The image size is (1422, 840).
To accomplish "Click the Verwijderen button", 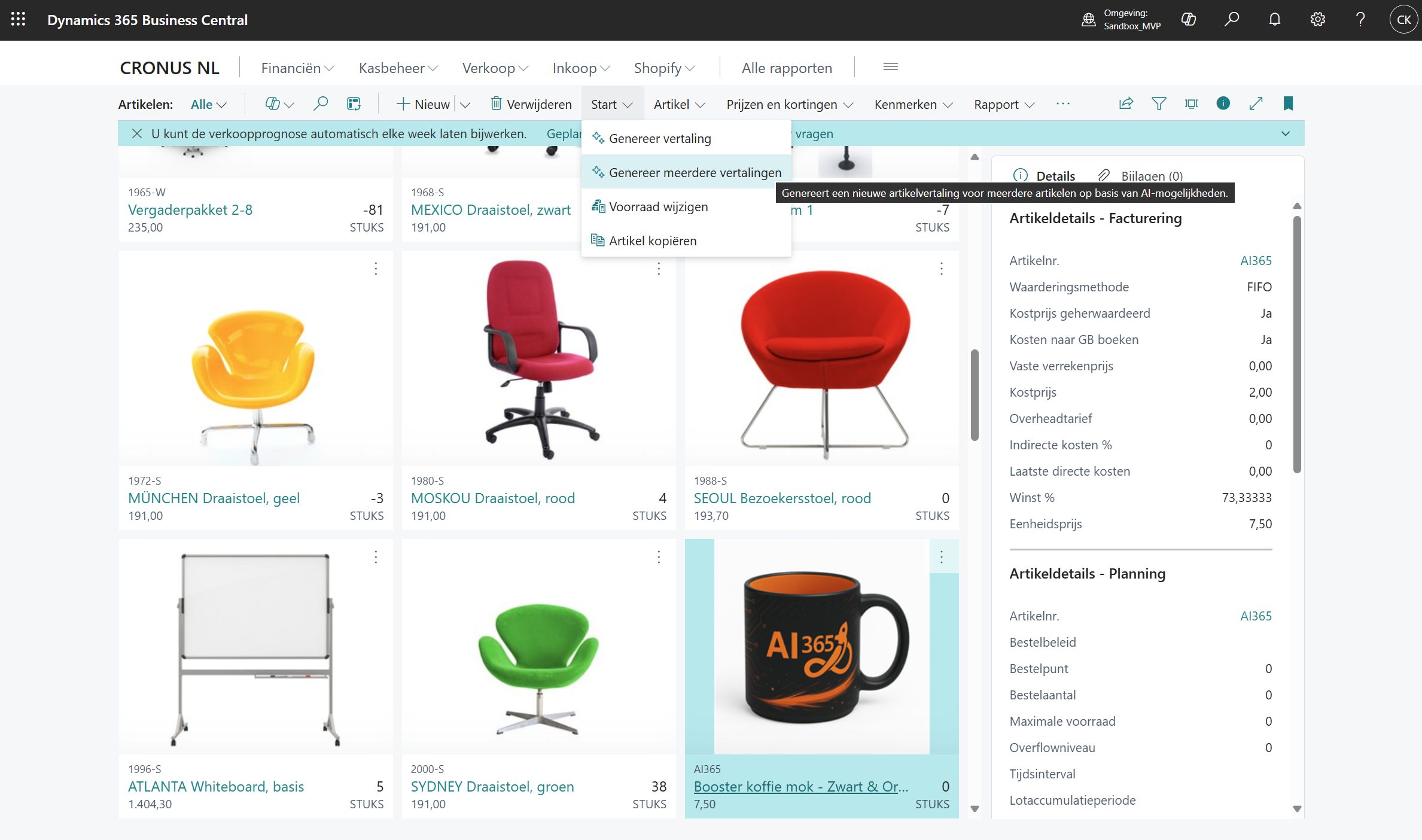I will (531, 105).
